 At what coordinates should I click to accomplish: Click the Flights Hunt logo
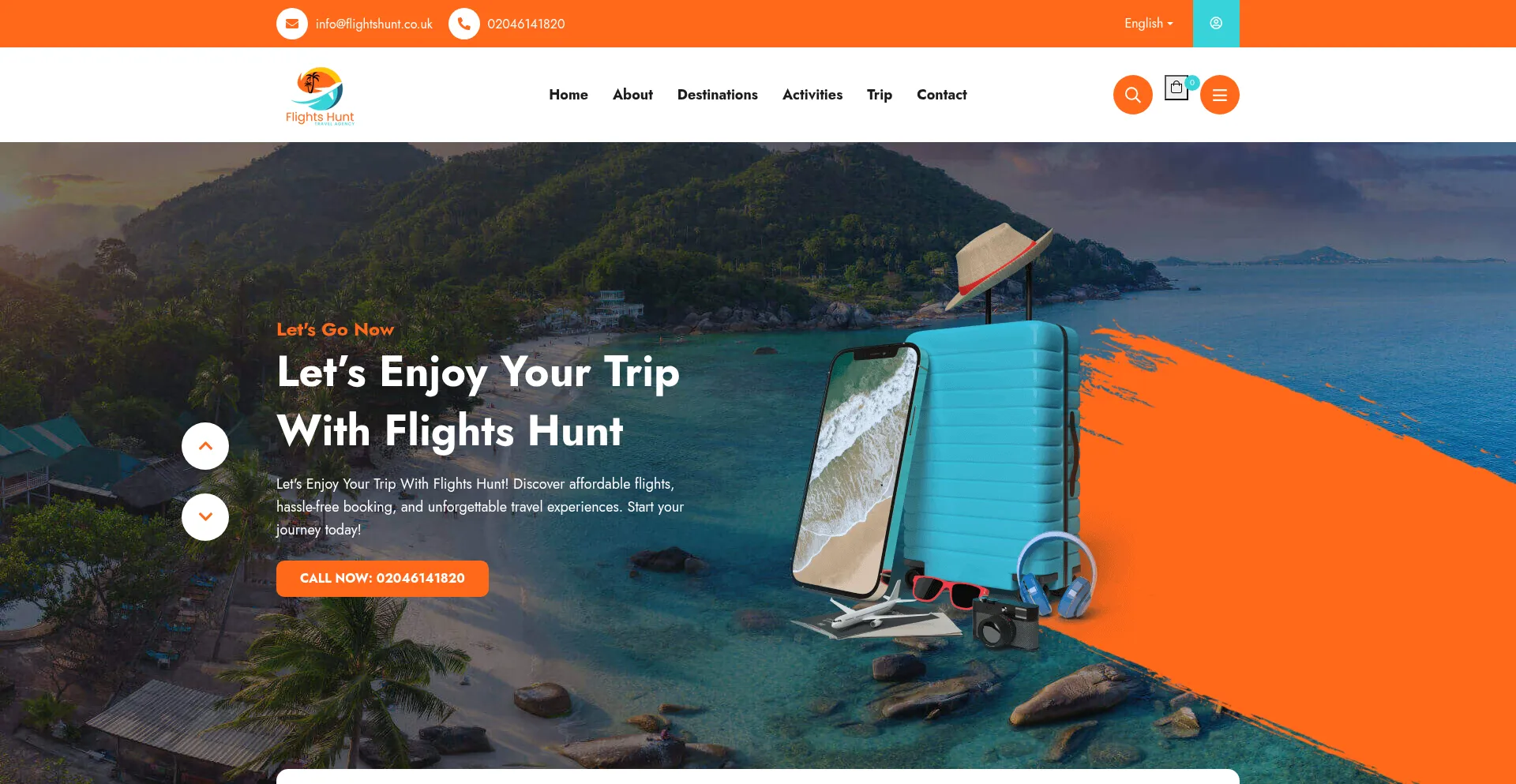(x=320, y=95)
